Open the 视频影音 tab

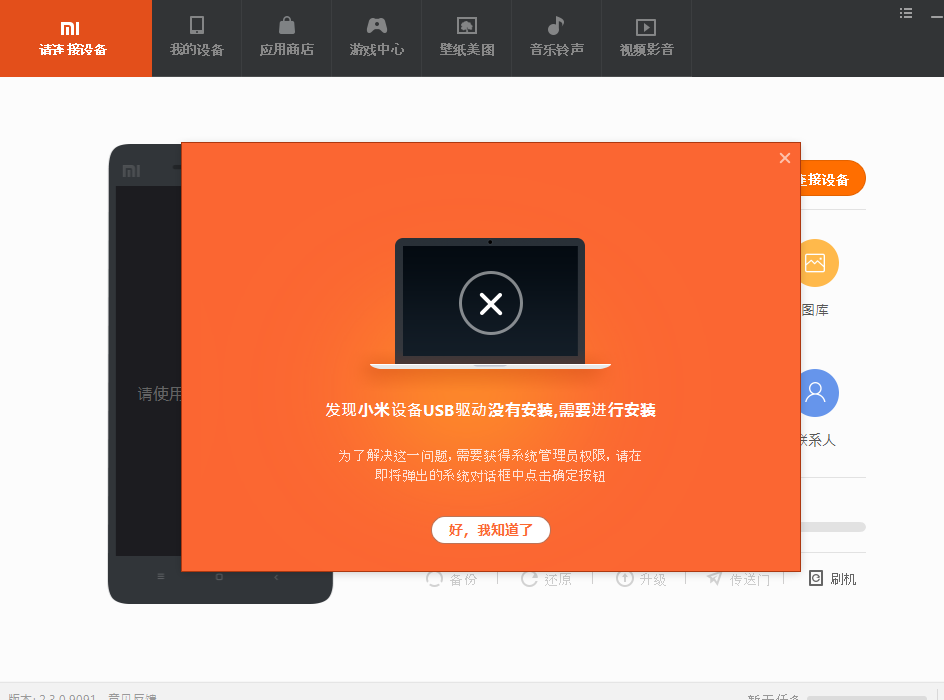pyautogui.click(x=647, y=38)
